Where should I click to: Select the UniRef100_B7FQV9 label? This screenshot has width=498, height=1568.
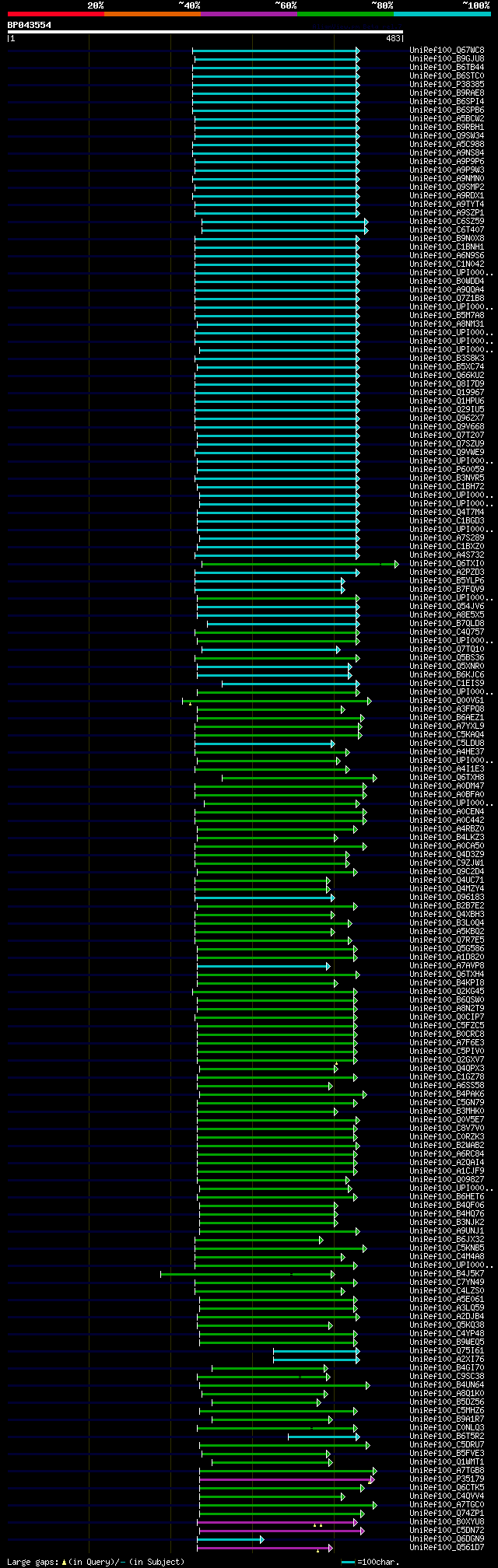(x=447, y=589)
